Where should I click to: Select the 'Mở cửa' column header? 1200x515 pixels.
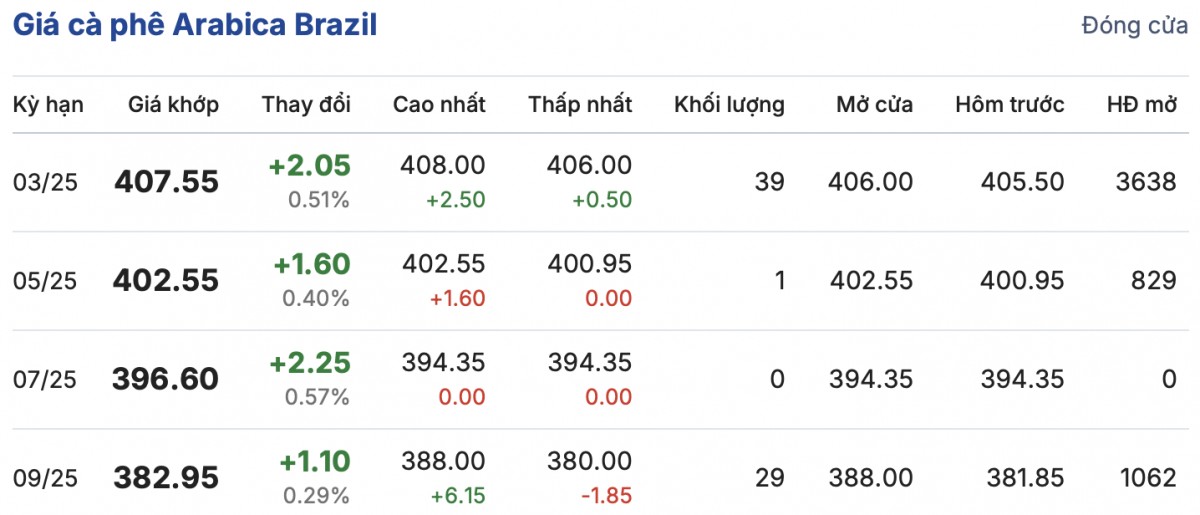click(x=874, y=104)
